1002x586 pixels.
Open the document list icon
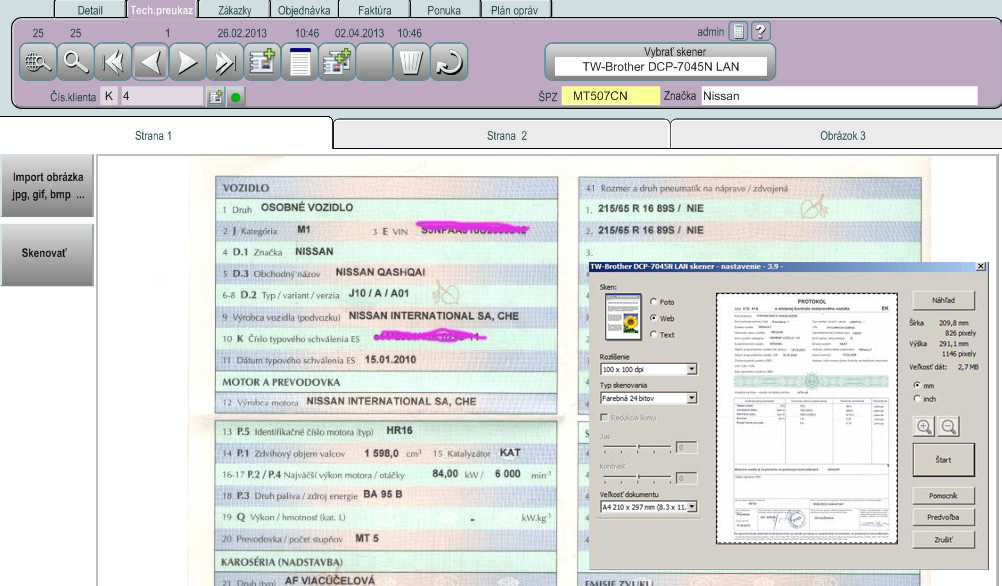[x=300, y=62]
